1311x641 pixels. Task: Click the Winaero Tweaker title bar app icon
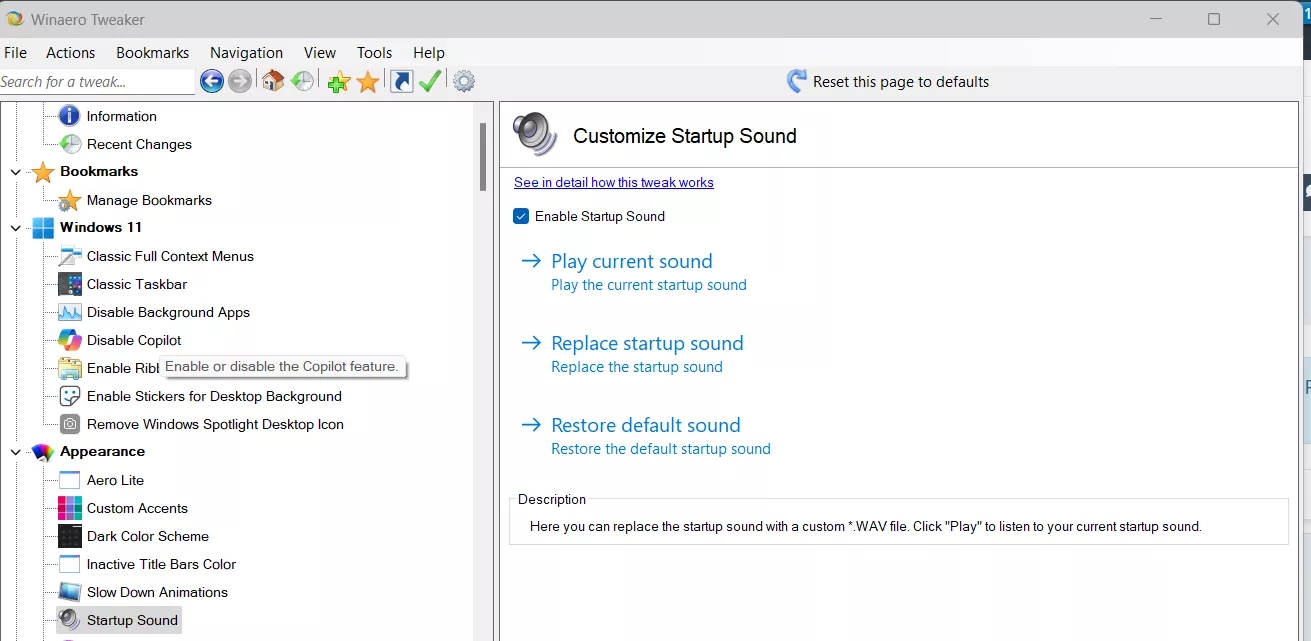point(15,19)
